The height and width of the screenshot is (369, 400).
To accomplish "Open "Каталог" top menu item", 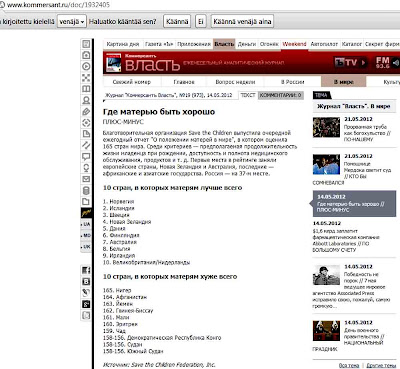I will [352, 44].
